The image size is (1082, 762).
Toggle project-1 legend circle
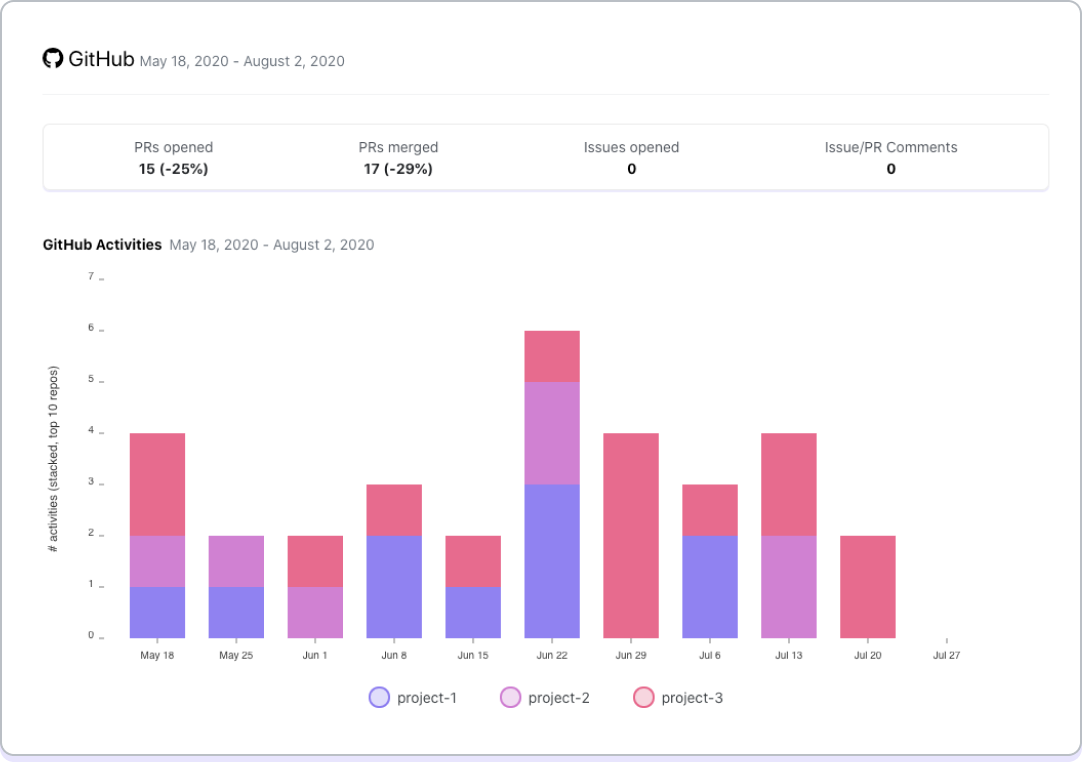(379, 698)
